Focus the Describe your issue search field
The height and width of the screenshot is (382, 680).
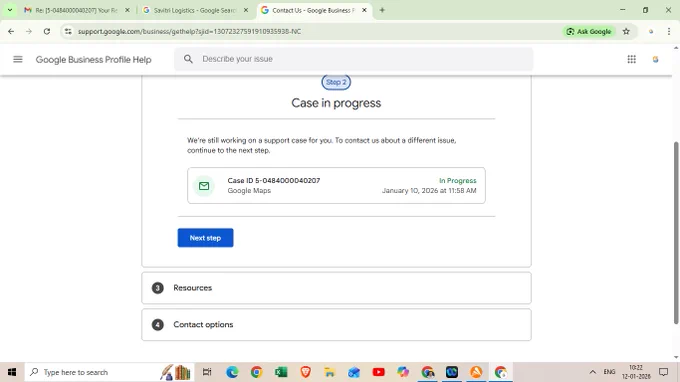[x=353, y=59]
